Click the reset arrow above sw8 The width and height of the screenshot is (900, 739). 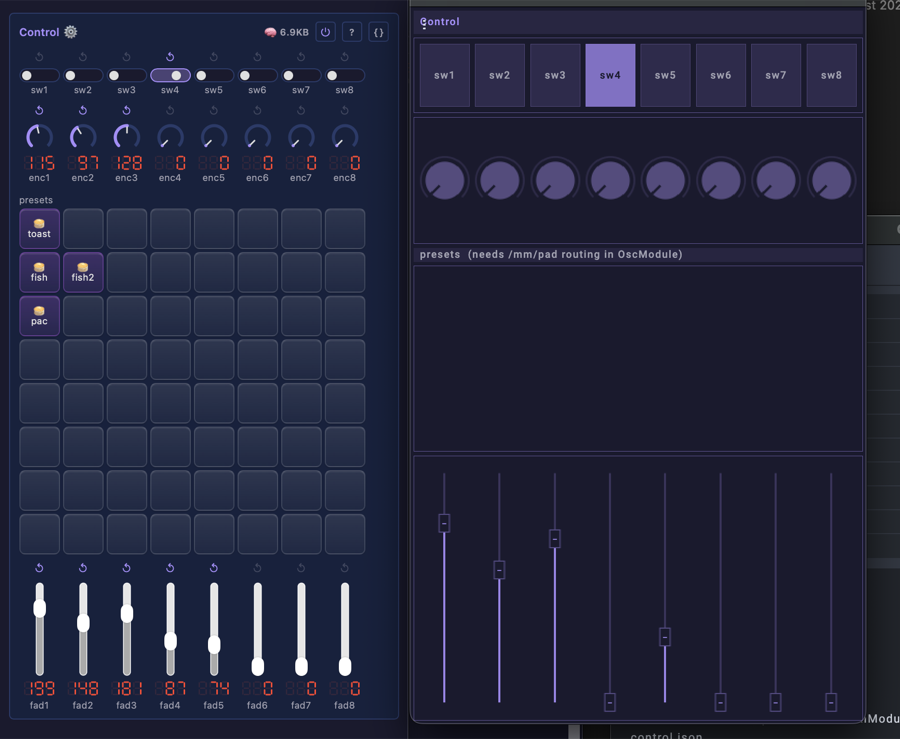click(344, 57)
